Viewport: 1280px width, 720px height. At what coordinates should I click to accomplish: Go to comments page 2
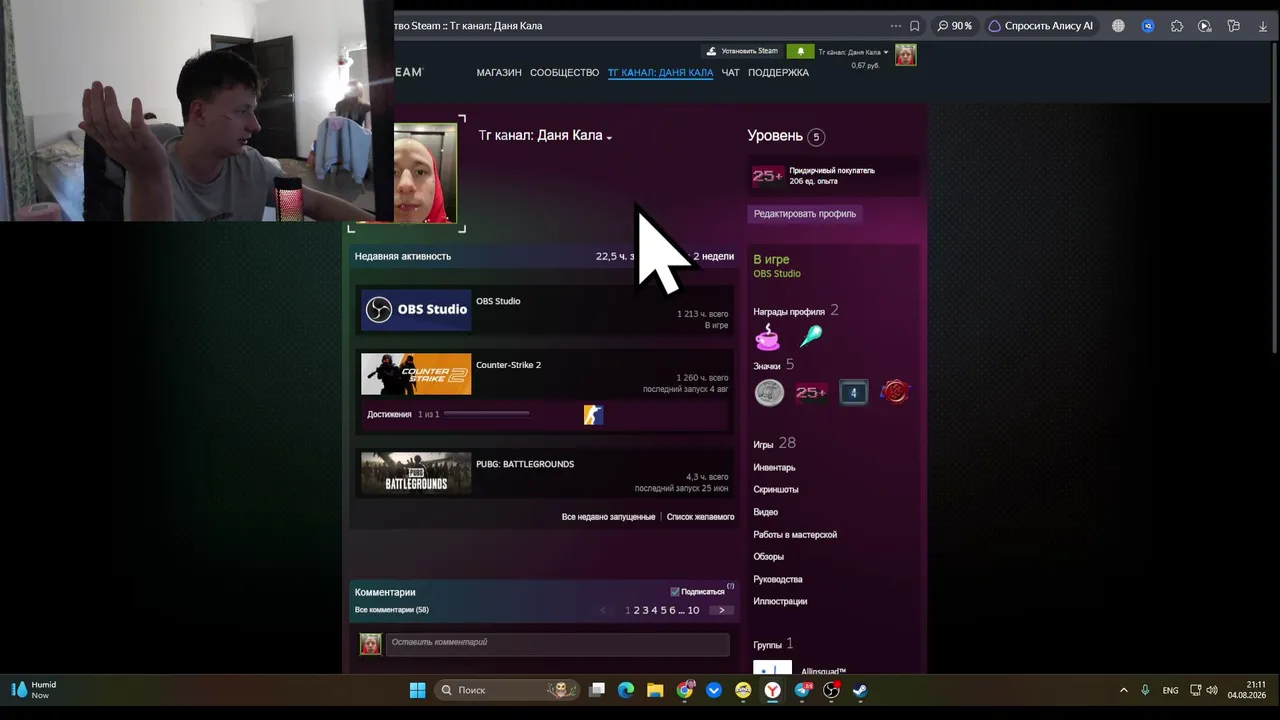(x=636, y=610)
